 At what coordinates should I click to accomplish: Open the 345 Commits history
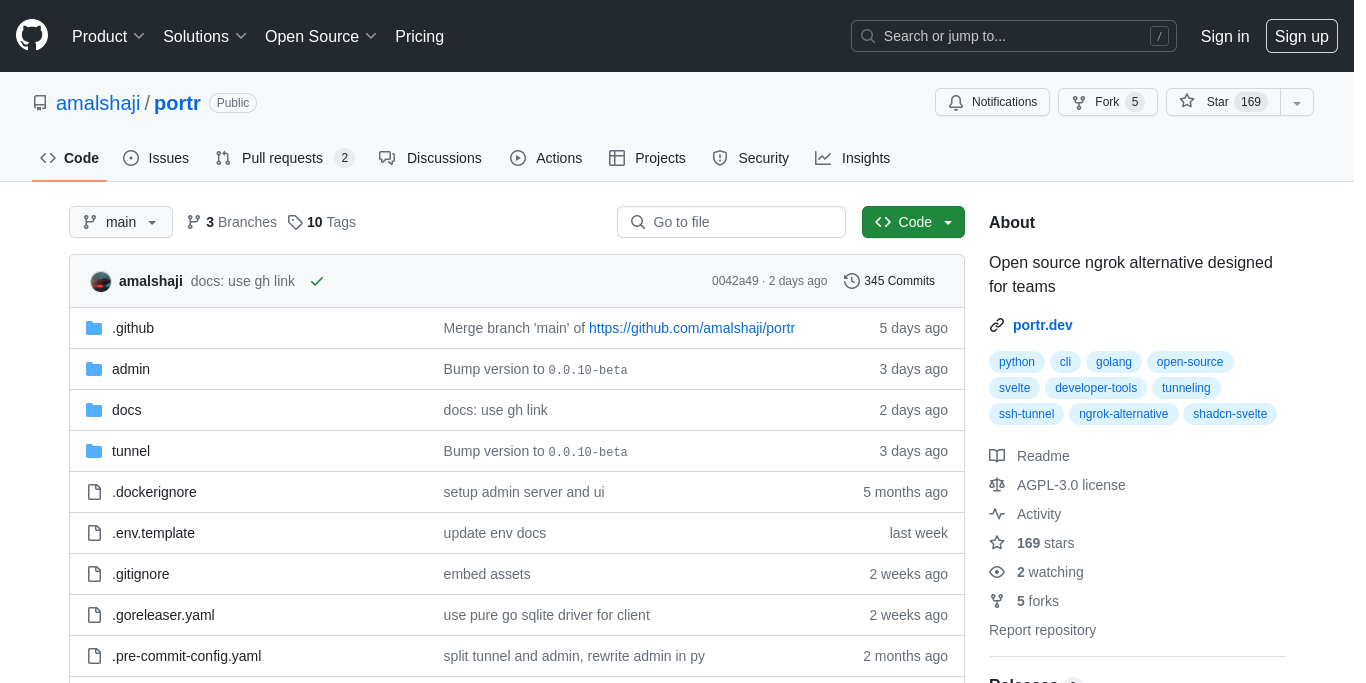coord(889,281)
